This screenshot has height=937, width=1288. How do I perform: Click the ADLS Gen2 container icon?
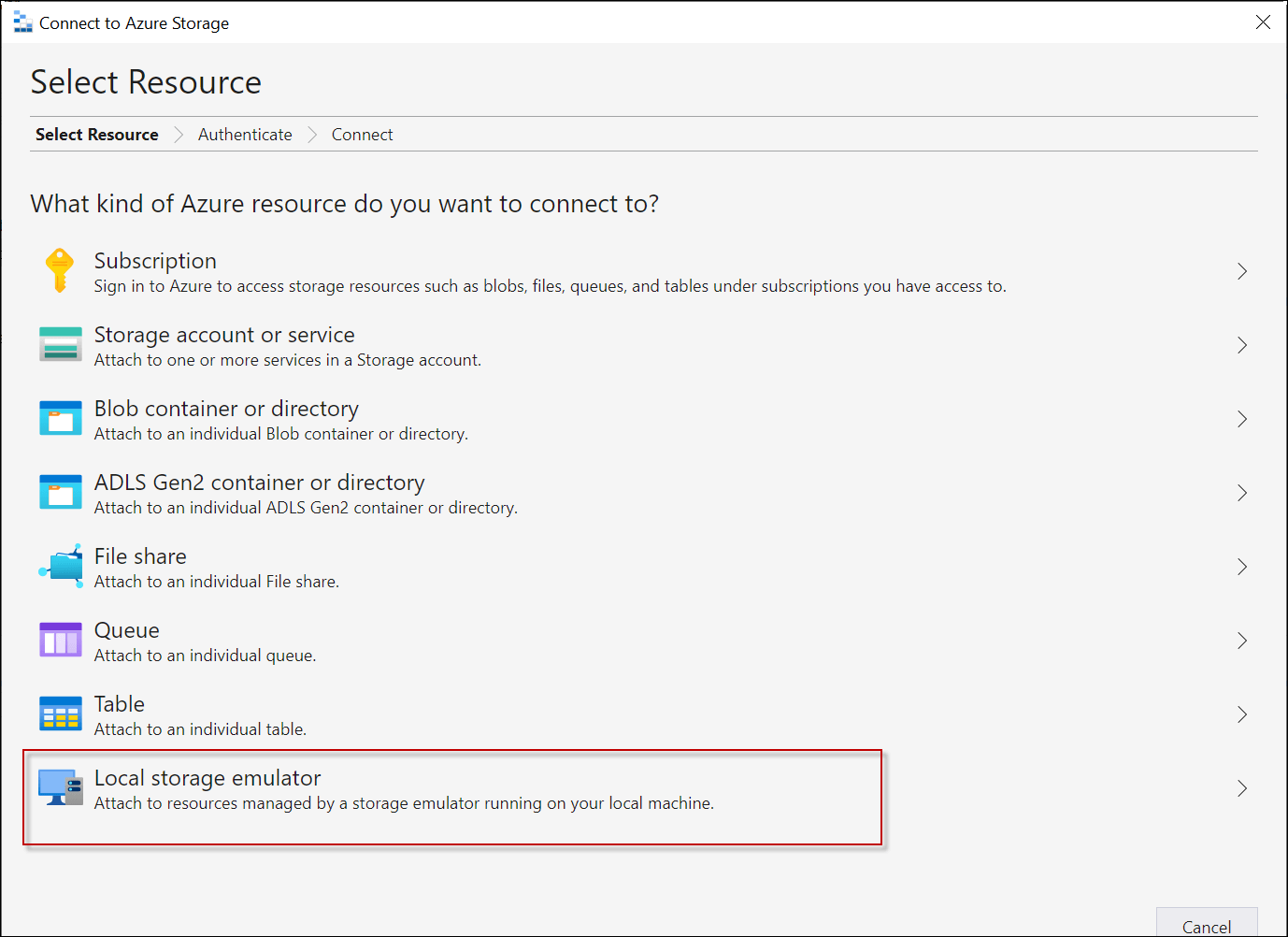61,492
